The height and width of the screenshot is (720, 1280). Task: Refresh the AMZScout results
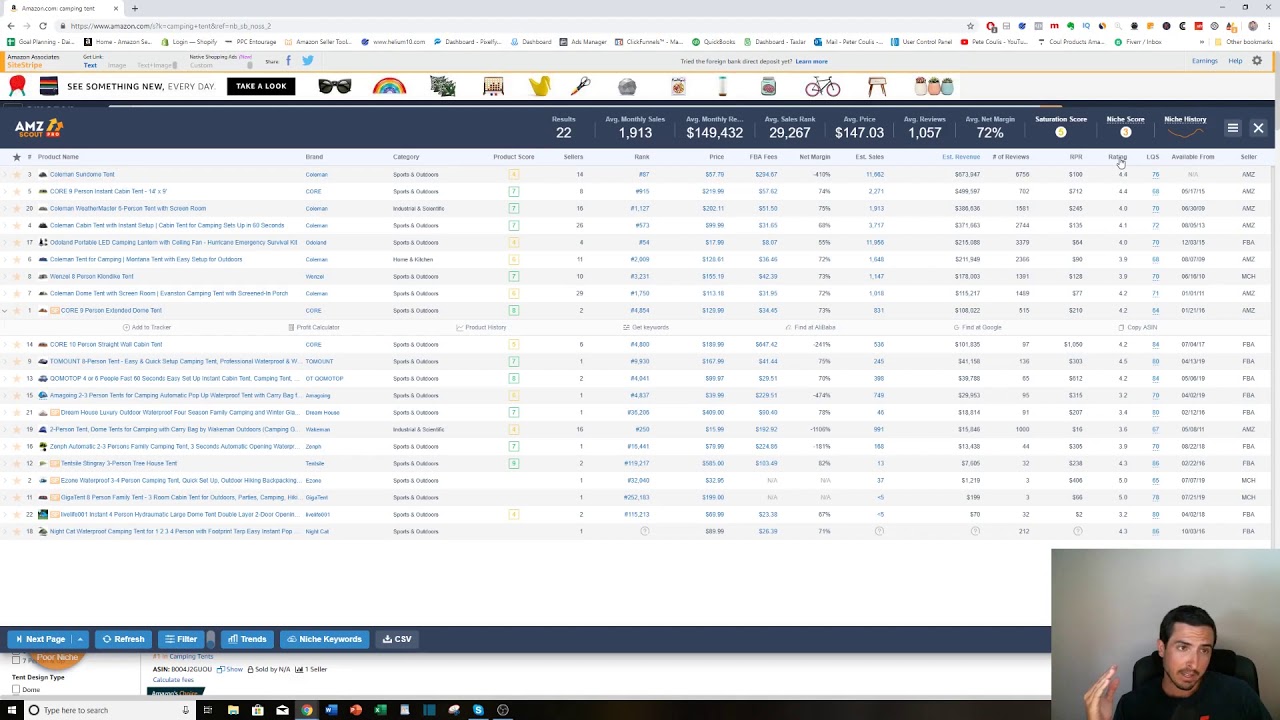123,639
